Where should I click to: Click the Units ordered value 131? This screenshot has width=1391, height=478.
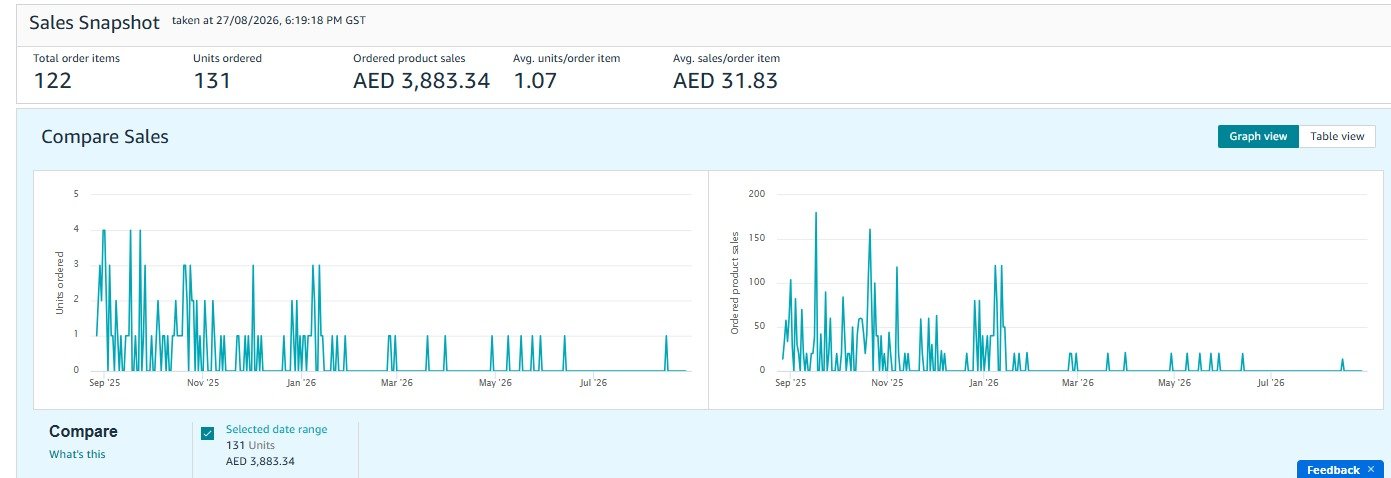[x=212, y=81]
